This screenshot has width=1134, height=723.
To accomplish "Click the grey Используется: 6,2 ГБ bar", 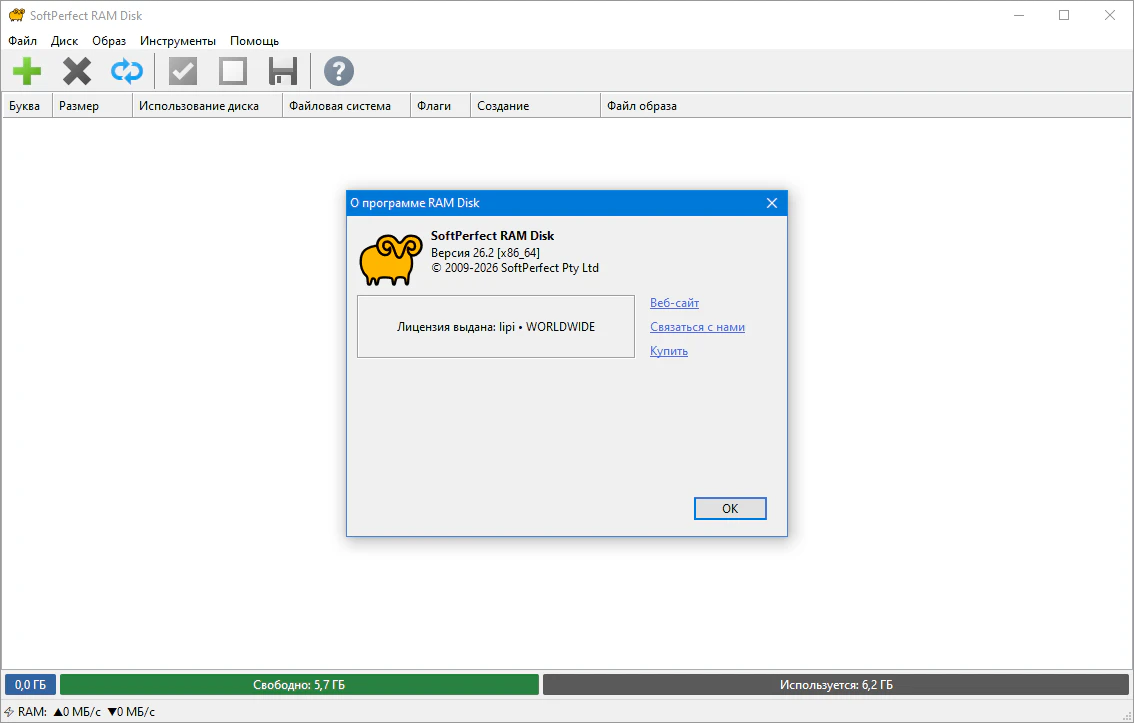I will 836,685.
